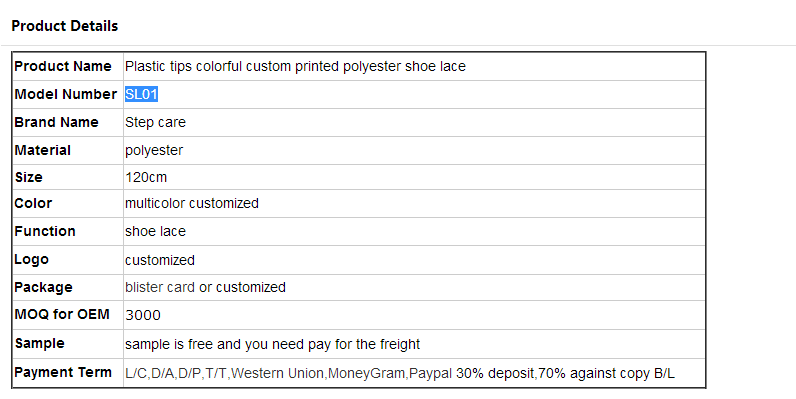Click the Product Details heading
Screen dimensions: 796x399
click(x=64, y=26)
